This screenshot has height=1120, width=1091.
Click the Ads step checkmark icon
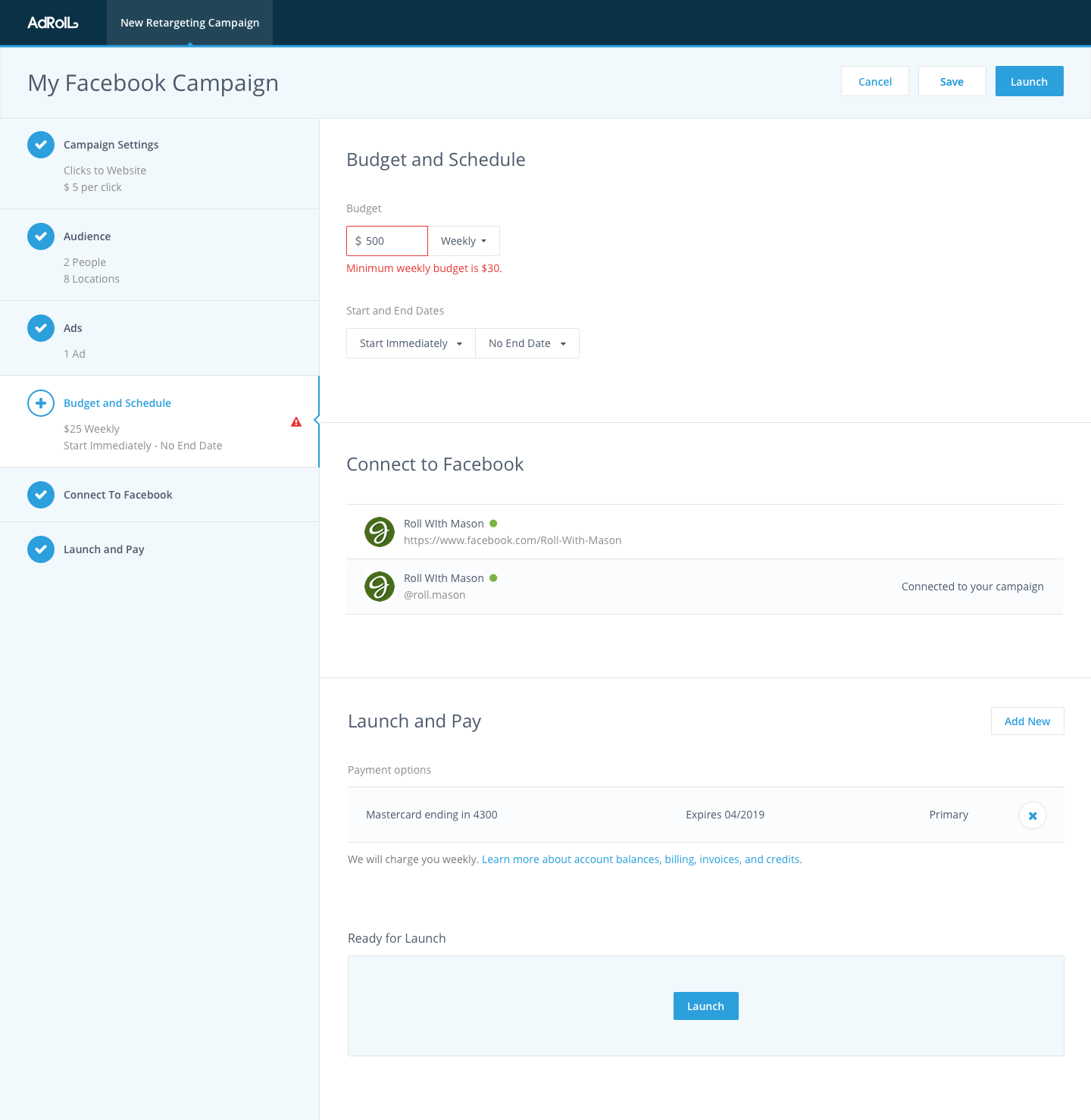[x=41, y=328]
